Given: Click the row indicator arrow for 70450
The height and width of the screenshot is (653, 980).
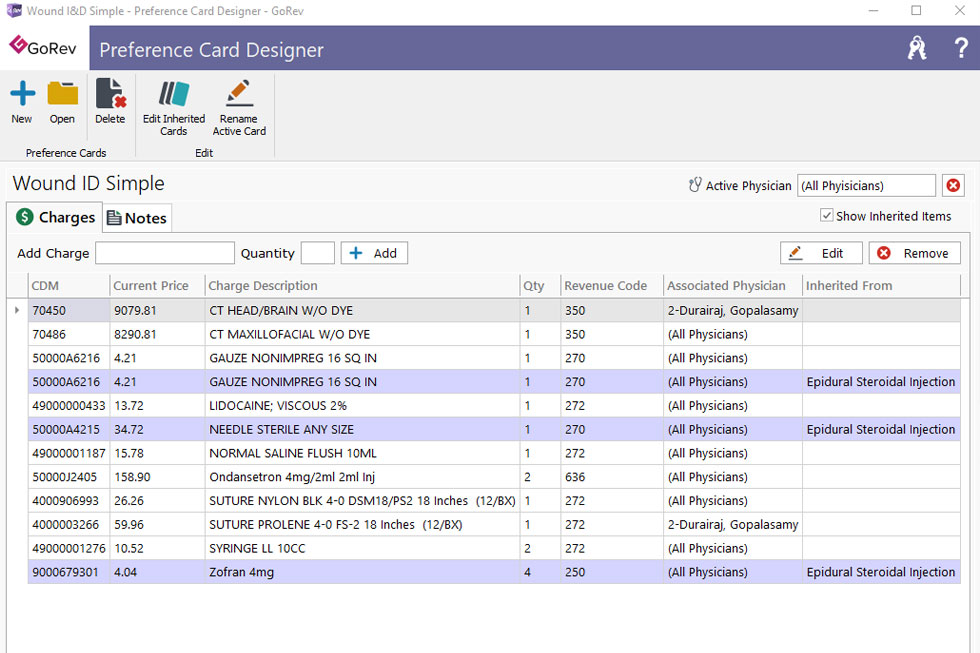Looking at the screenshot, I should pos(17,310).
